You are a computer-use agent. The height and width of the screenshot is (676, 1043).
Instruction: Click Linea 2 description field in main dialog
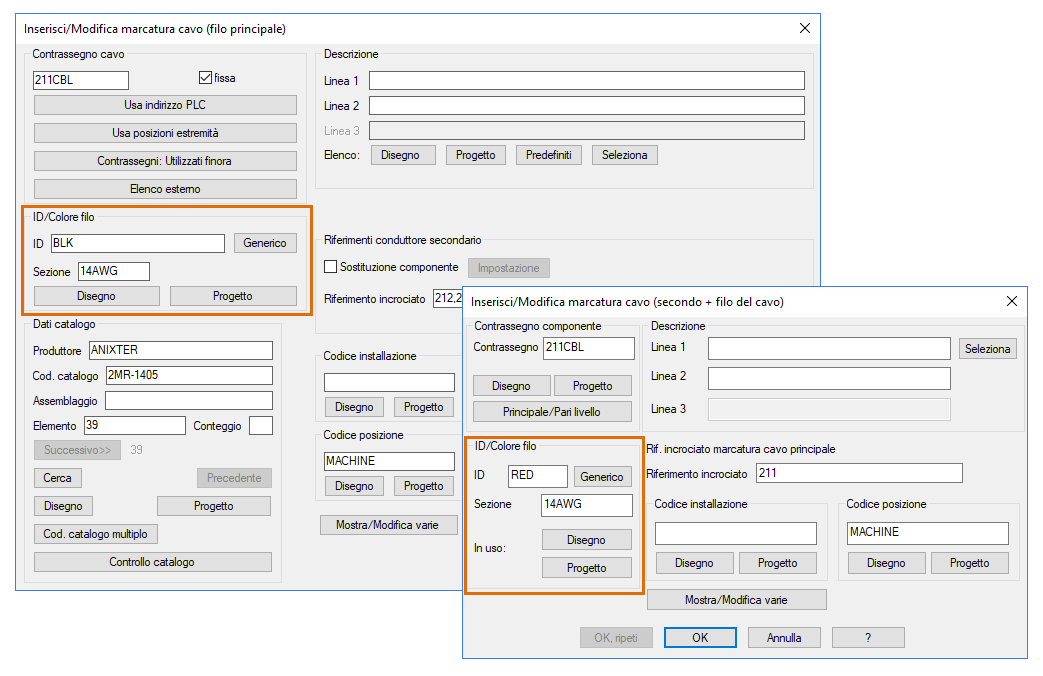pos(587,106)
